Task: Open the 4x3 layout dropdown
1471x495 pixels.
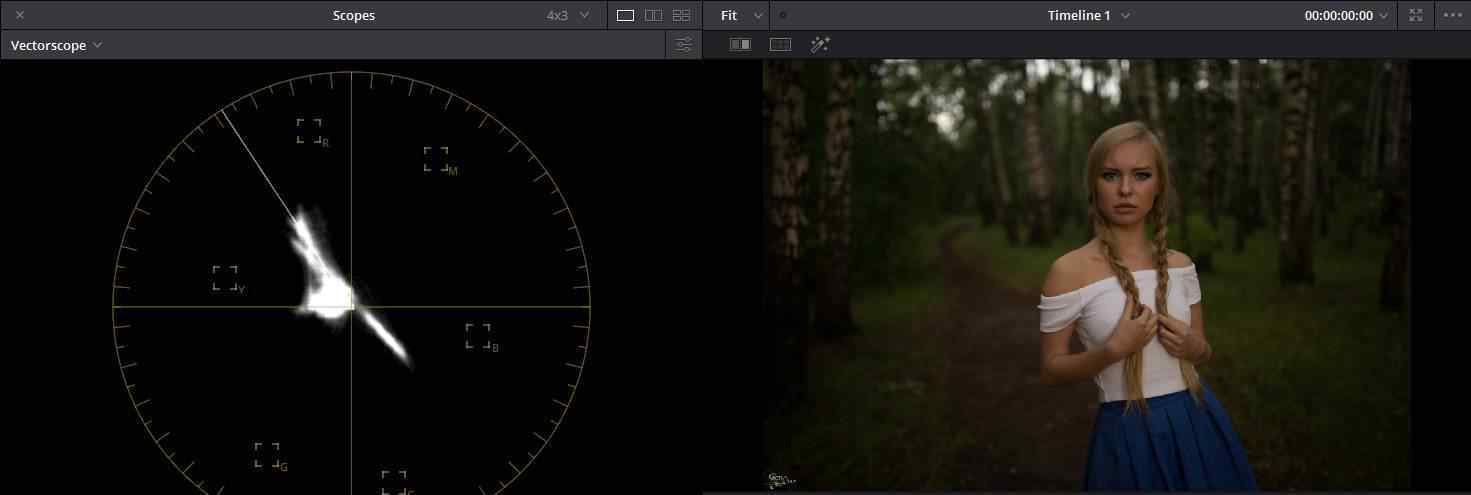Action: pyautogui.click(x=568, y=15)
